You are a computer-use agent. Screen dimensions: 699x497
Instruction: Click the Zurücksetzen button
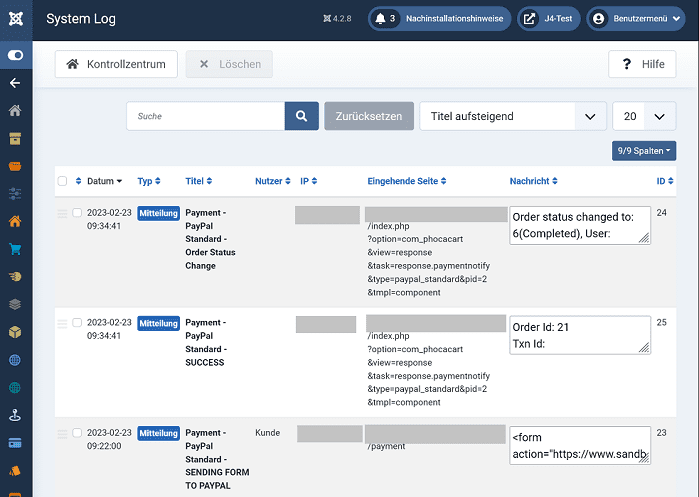(x=368, y=116)
